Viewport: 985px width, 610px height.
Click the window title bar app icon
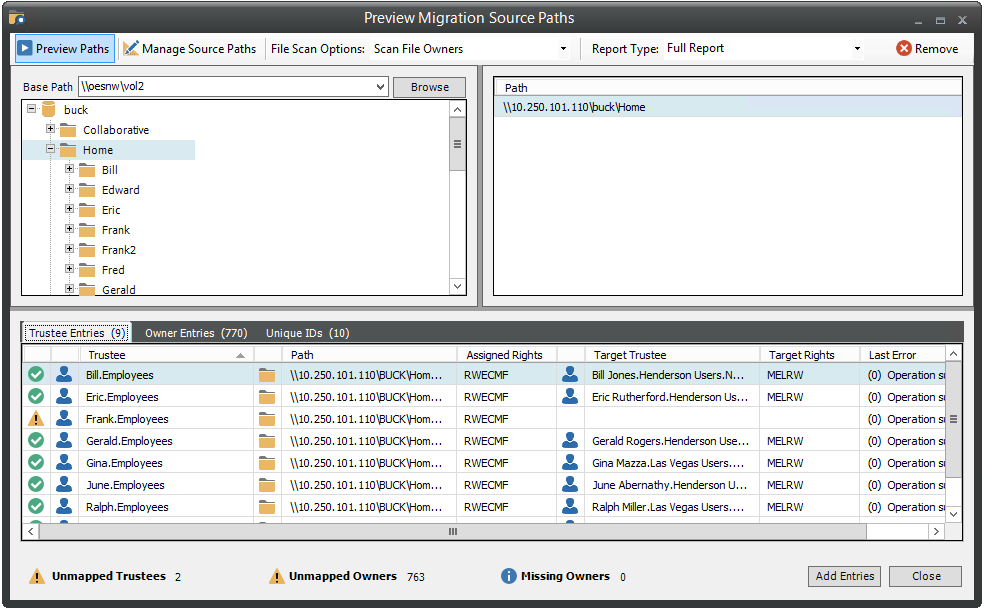(x=17, y=18)
